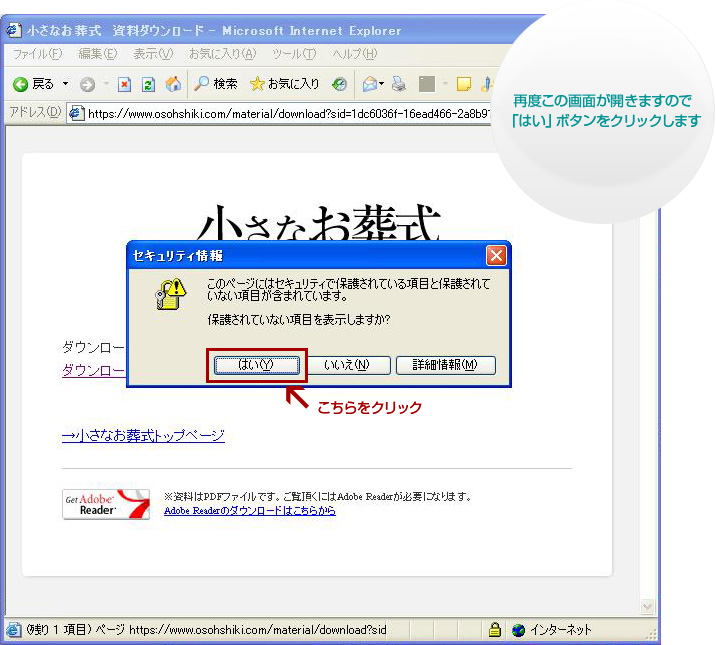
Task: Click the grey Forward arrow icon
Action: pos(87,84)
